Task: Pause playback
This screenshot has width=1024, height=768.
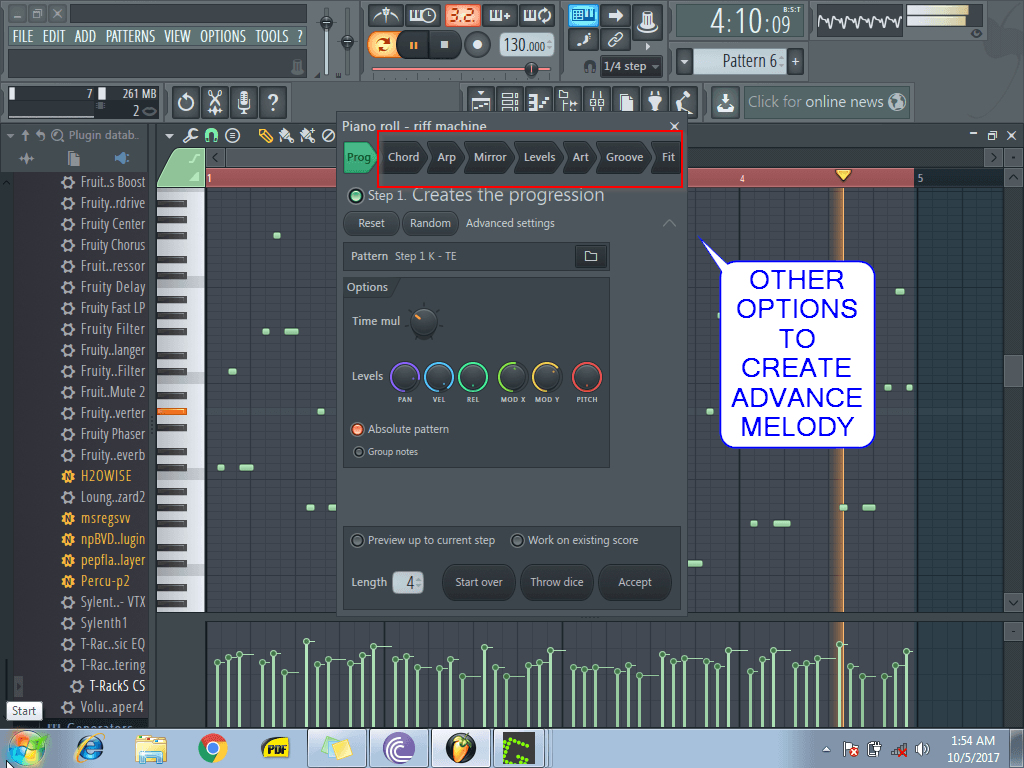Action: [413, 45]
